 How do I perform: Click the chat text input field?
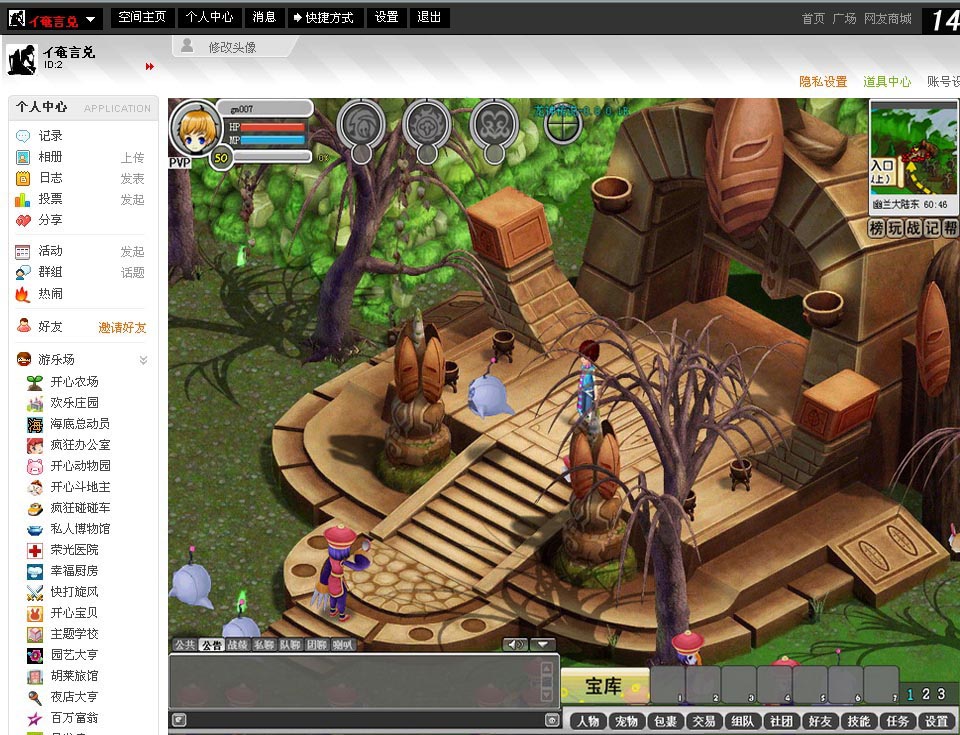click(x=365, y=720)
